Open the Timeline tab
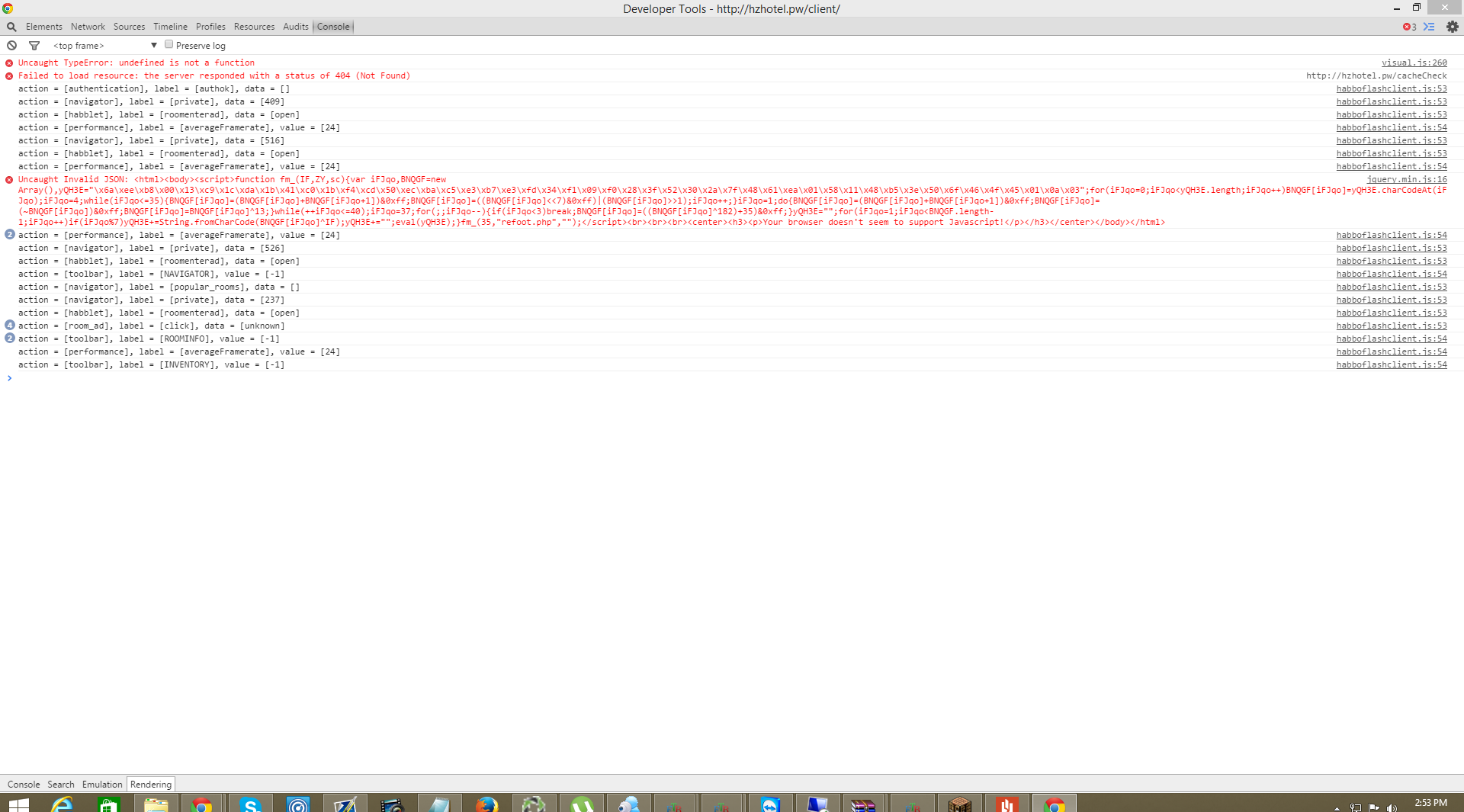1464x812 pixels. tap(170, 27)
